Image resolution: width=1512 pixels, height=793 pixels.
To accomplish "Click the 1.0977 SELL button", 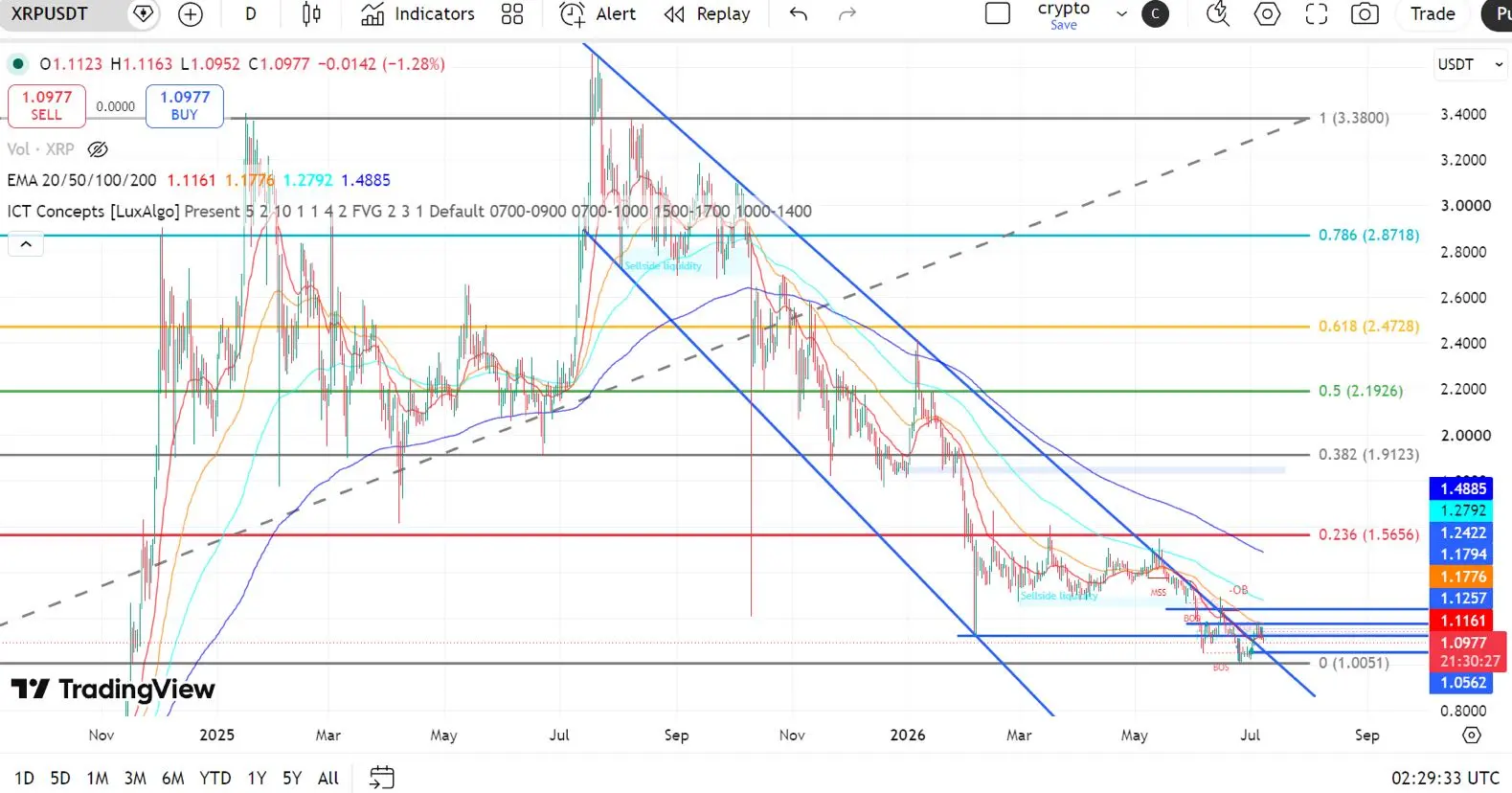I will (x=47, y=105).
